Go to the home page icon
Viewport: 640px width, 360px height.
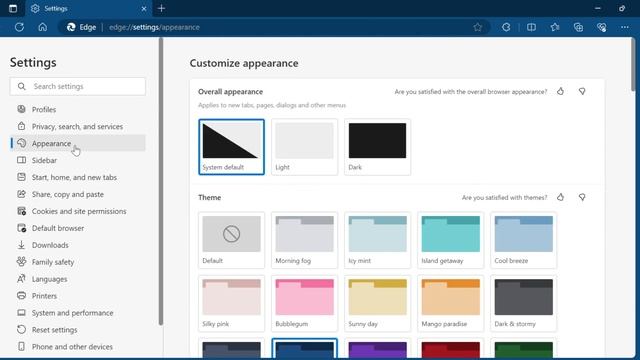[x=42, y=27]
